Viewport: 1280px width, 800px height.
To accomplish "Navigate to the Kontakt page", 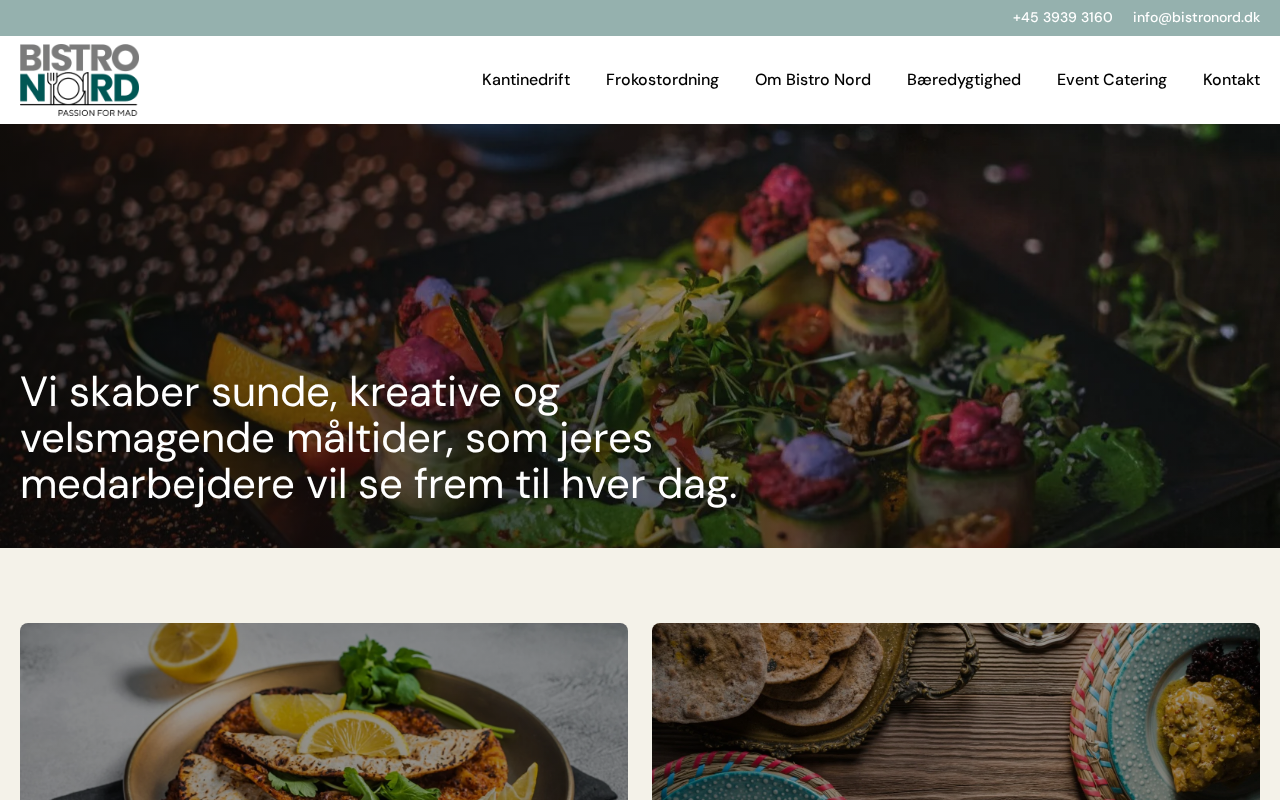I will click(x=1231, y=80).
